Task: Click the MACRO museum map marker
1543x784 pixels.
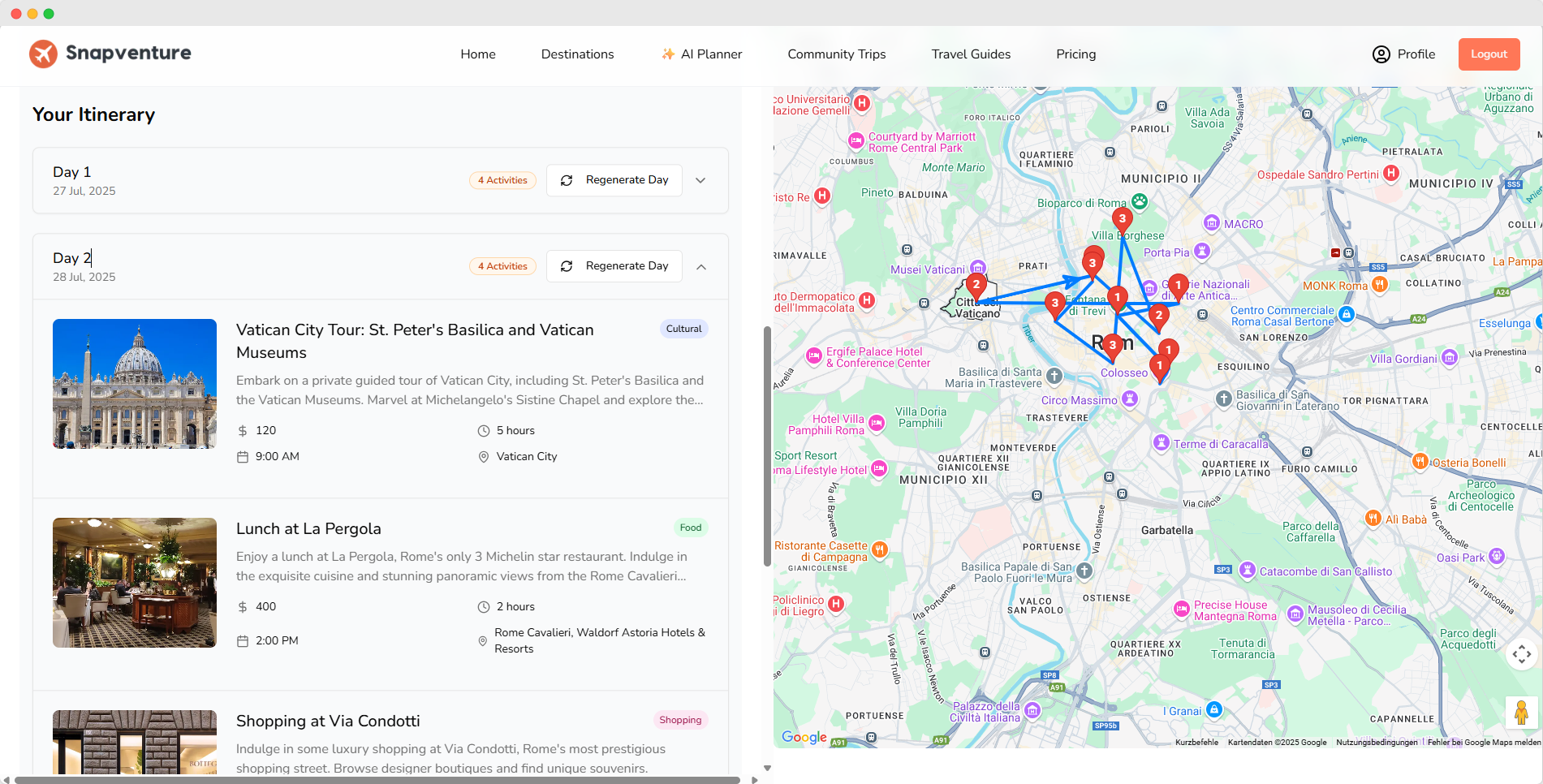Action: (x=1211, y=223)
